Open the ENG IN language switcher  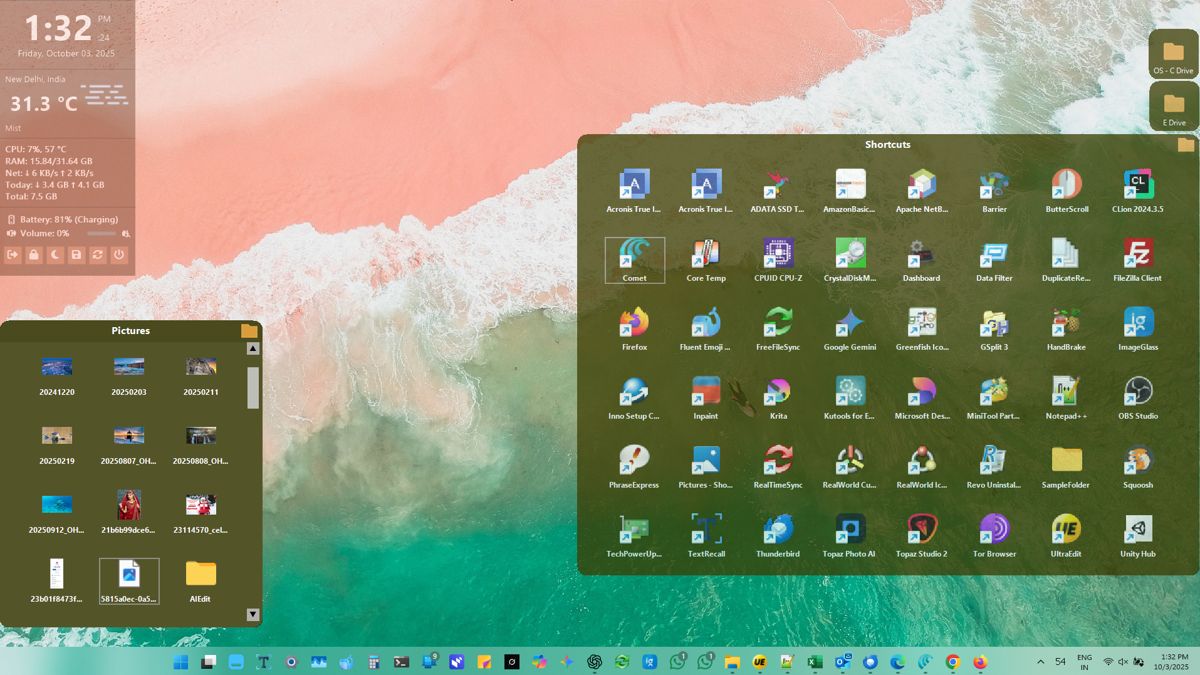1083,661
